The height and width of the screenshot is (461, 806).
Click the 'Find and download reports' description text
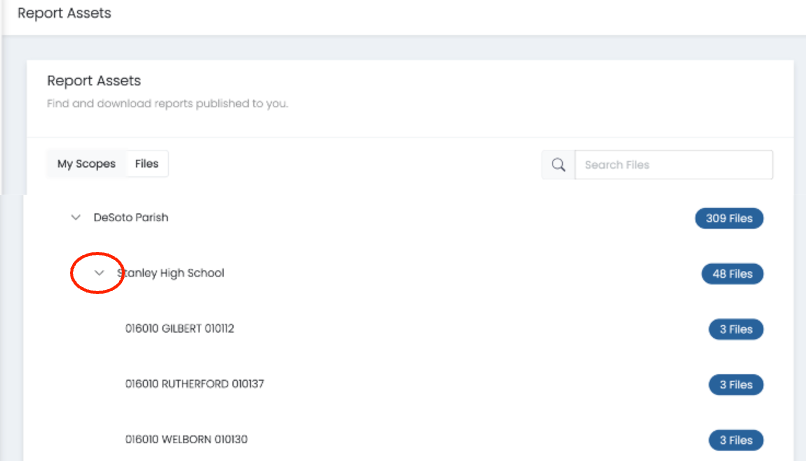click(x=167, y=103)
